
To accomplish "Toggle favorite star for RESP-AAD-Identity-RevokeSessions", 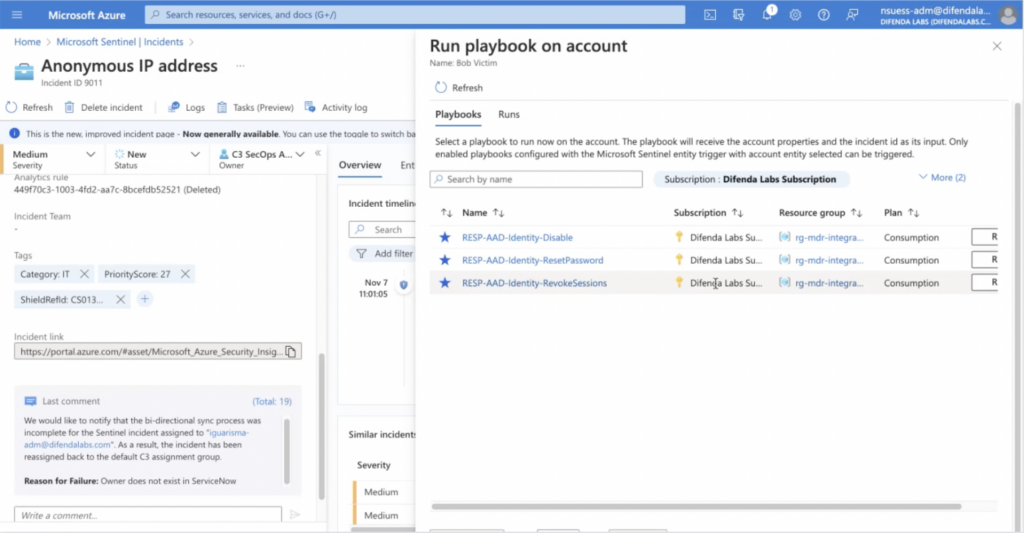I will click(x=445, y=283).
